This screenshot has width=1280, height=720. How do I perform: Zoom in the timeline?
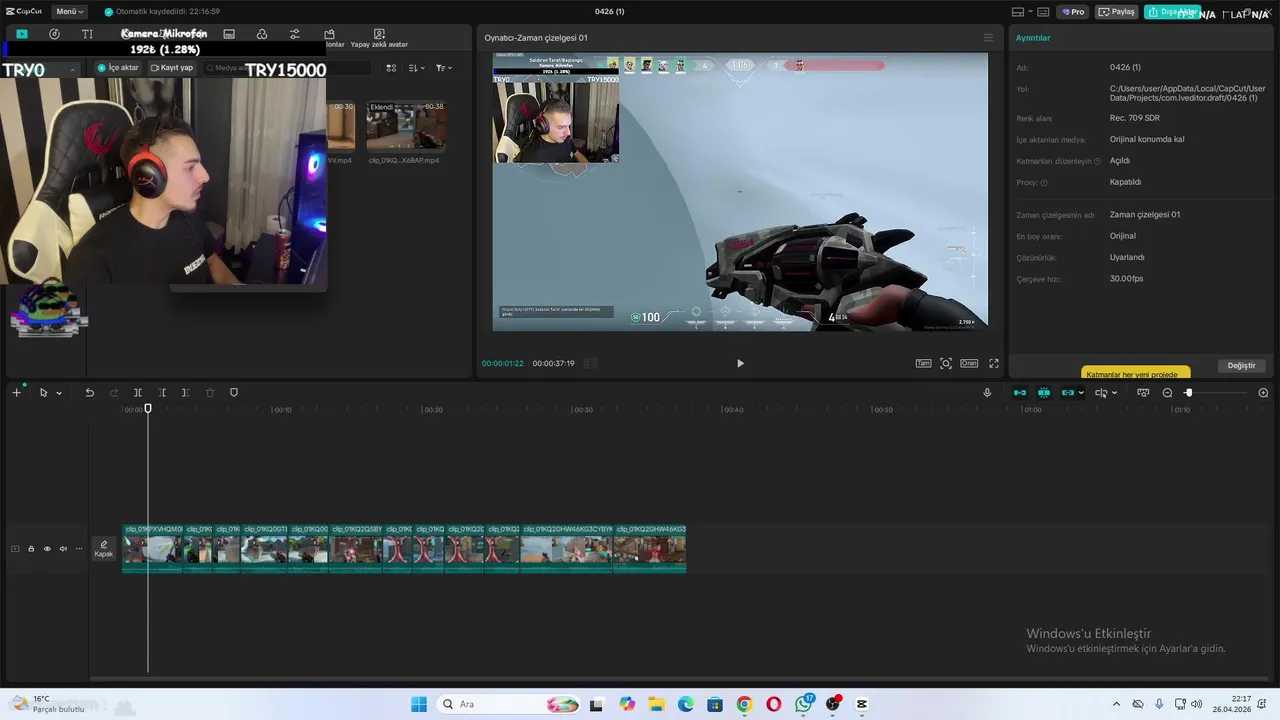[x=1263, y=393]
